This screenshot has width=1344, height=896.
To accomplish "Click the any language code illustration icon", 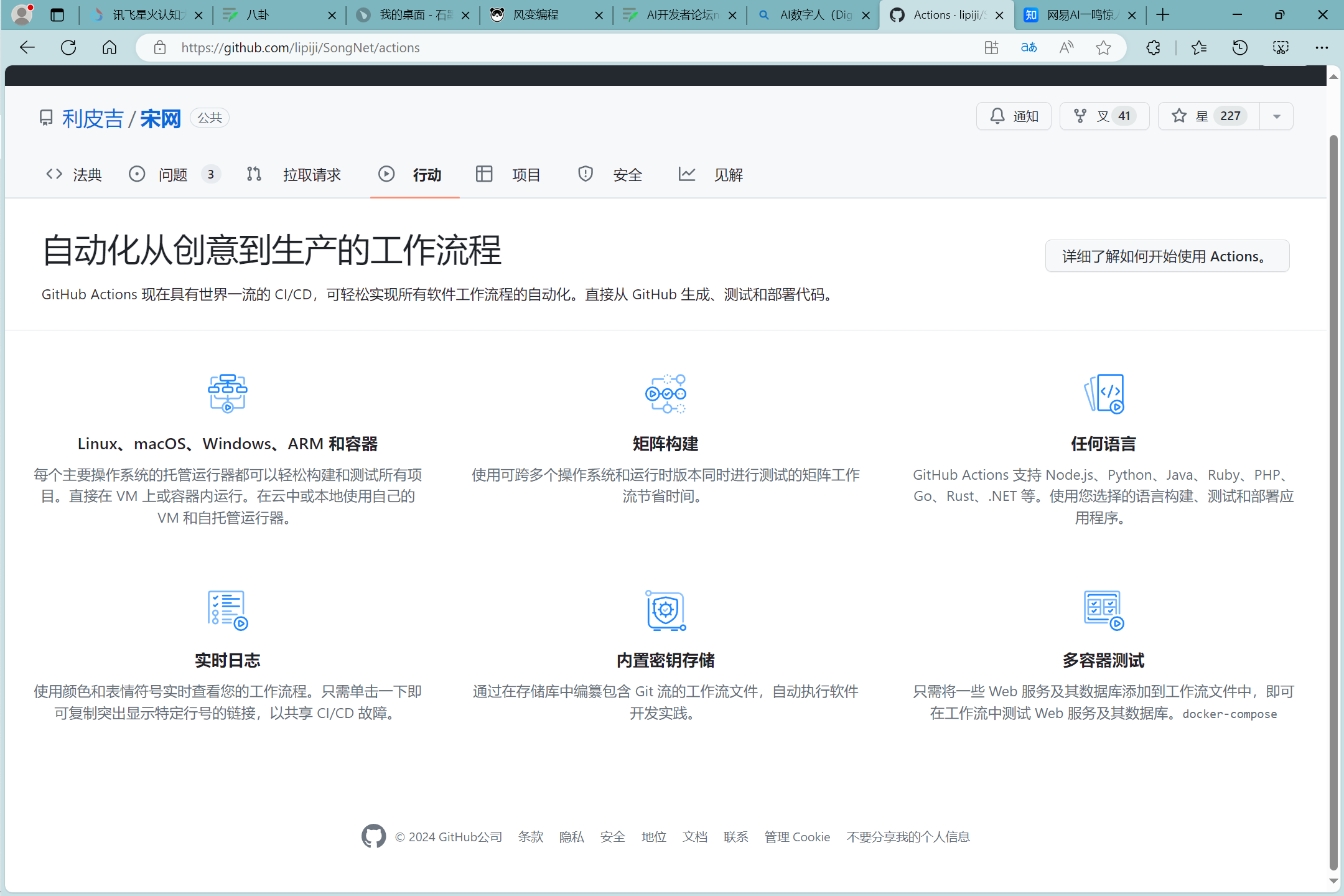I will pyautogui.click(x=1104, y=393).
